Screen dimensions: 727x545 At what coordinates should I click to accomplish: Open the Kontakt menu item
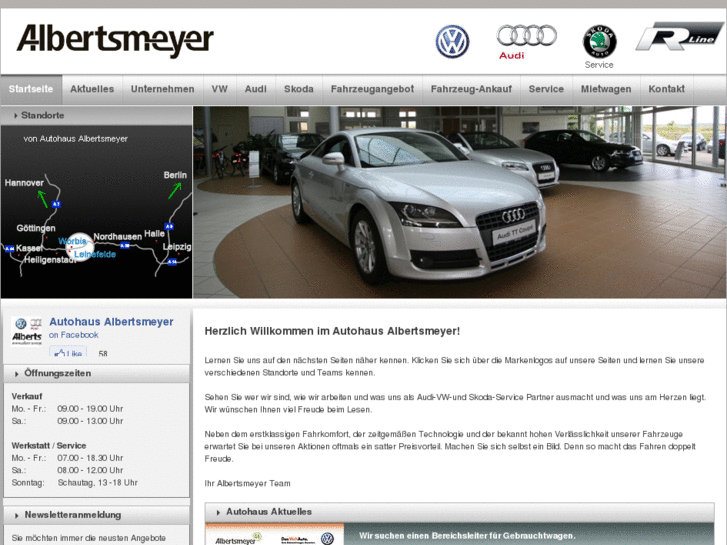click(x=666, y=89)
